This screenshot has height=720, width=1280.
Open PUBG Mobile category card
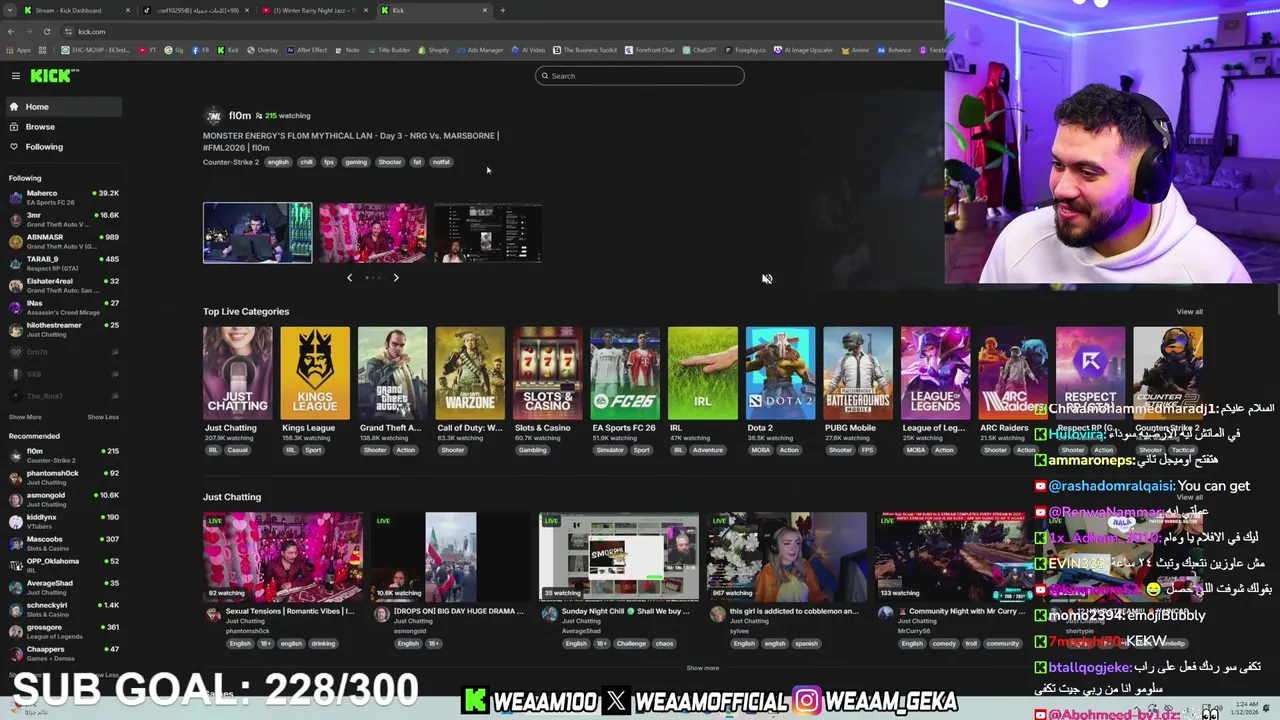(x=858, y=373)
